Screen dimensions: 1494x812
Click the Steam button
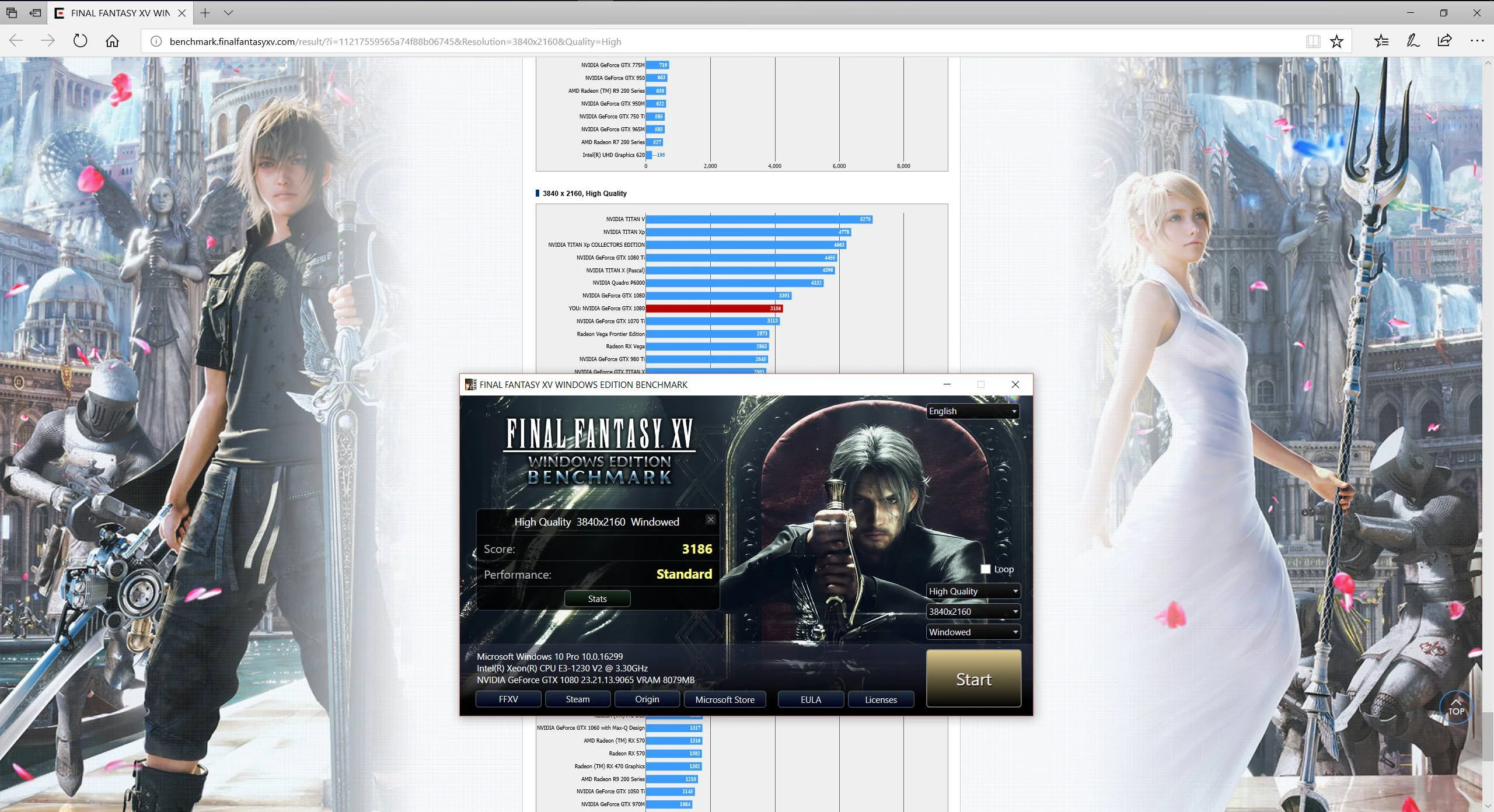point(578,699)
